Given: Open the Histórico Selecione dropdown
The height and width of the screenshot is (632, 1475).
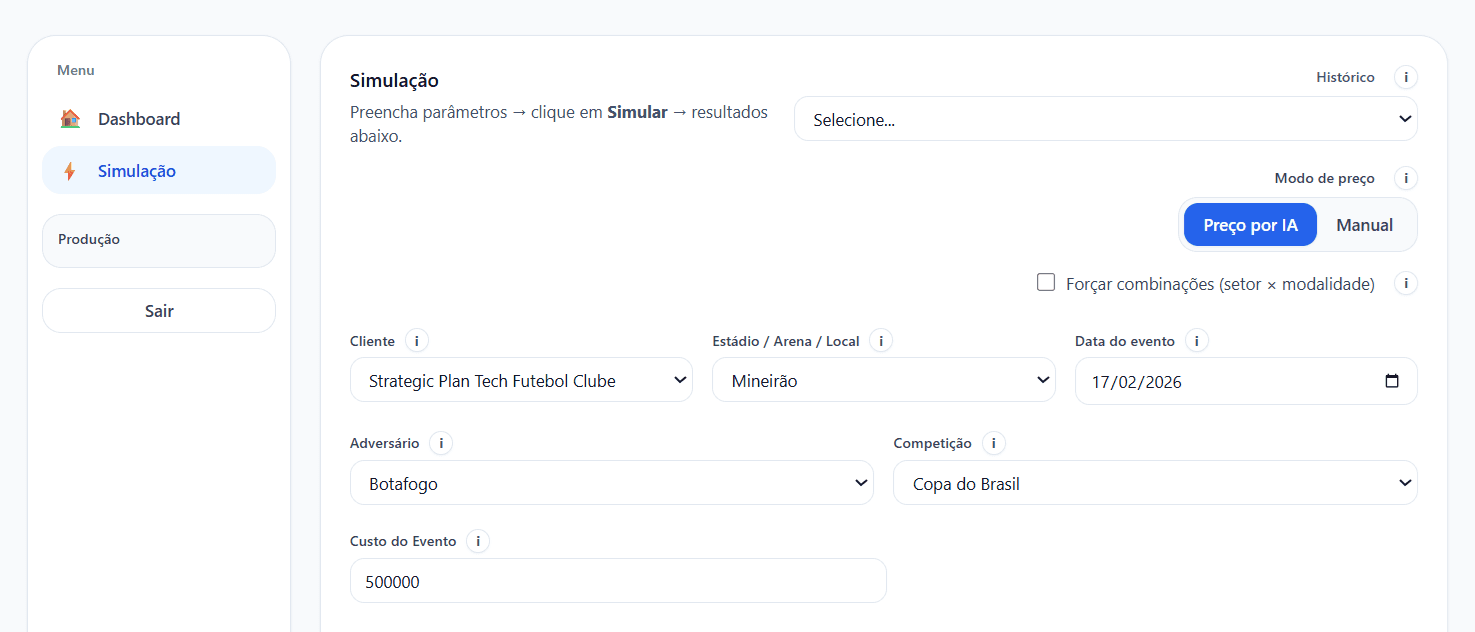Looking at the screenshot, I should point(1105,118).
